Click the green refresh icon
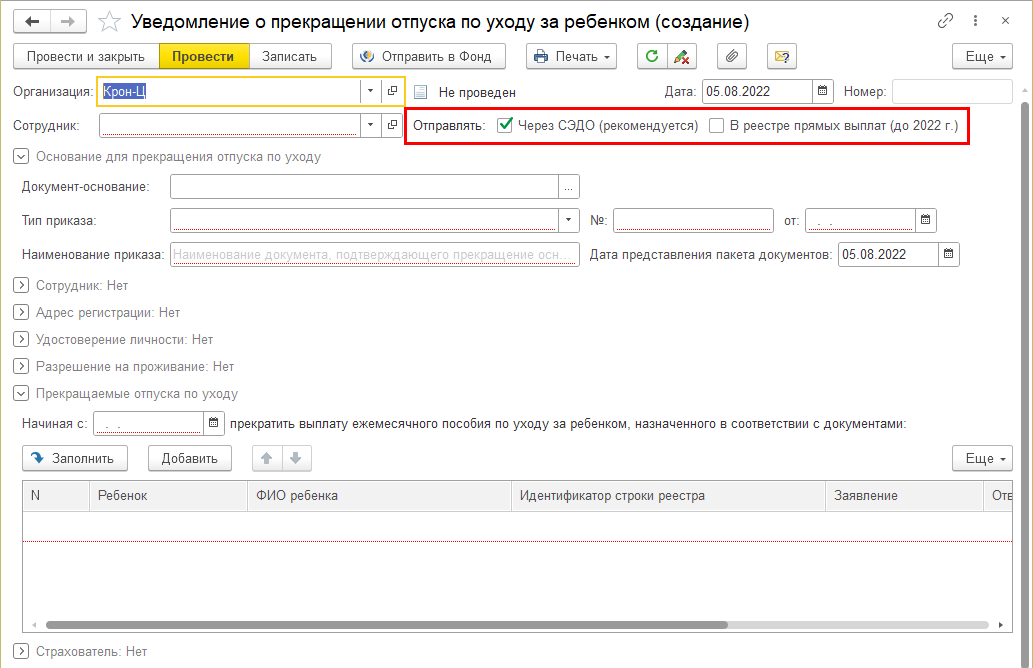Screen dimensions: 1033x668 [652, 56]
